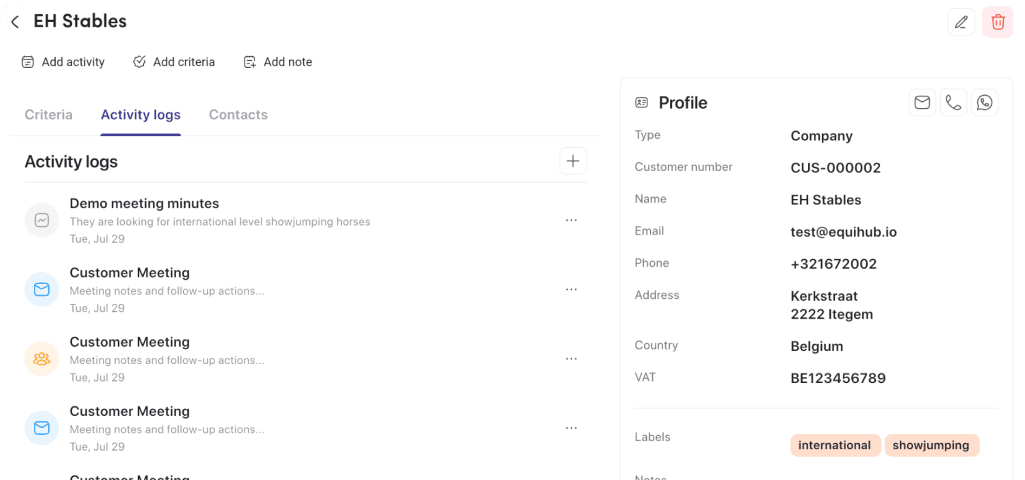Image resolution: width=1025 pixels, height=480 pixels.
Task: Switch to the Contacts tab
Action: tap(238, 115)
